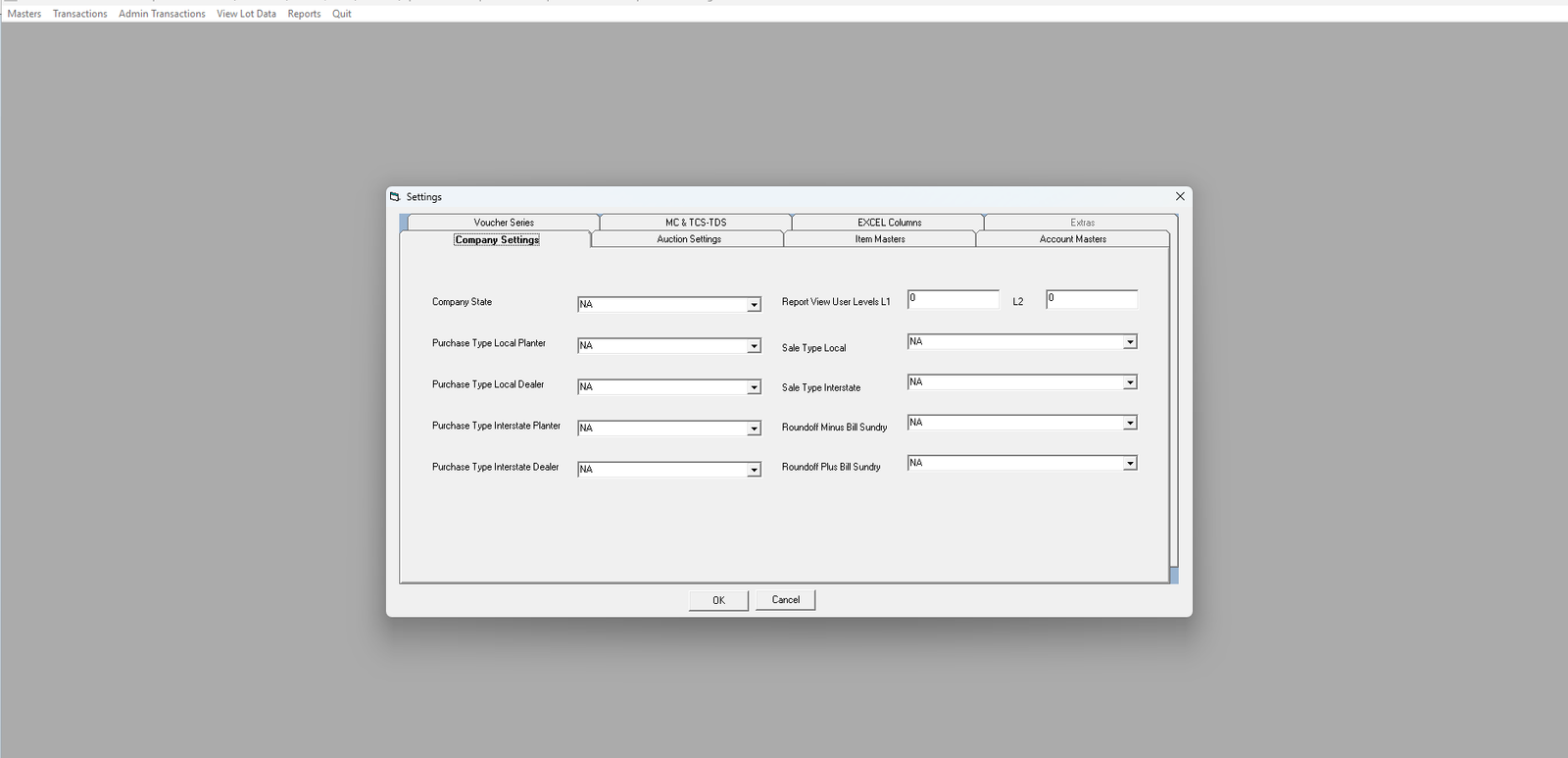
Task: Open the Account Masters tab
Action: 1072,239
